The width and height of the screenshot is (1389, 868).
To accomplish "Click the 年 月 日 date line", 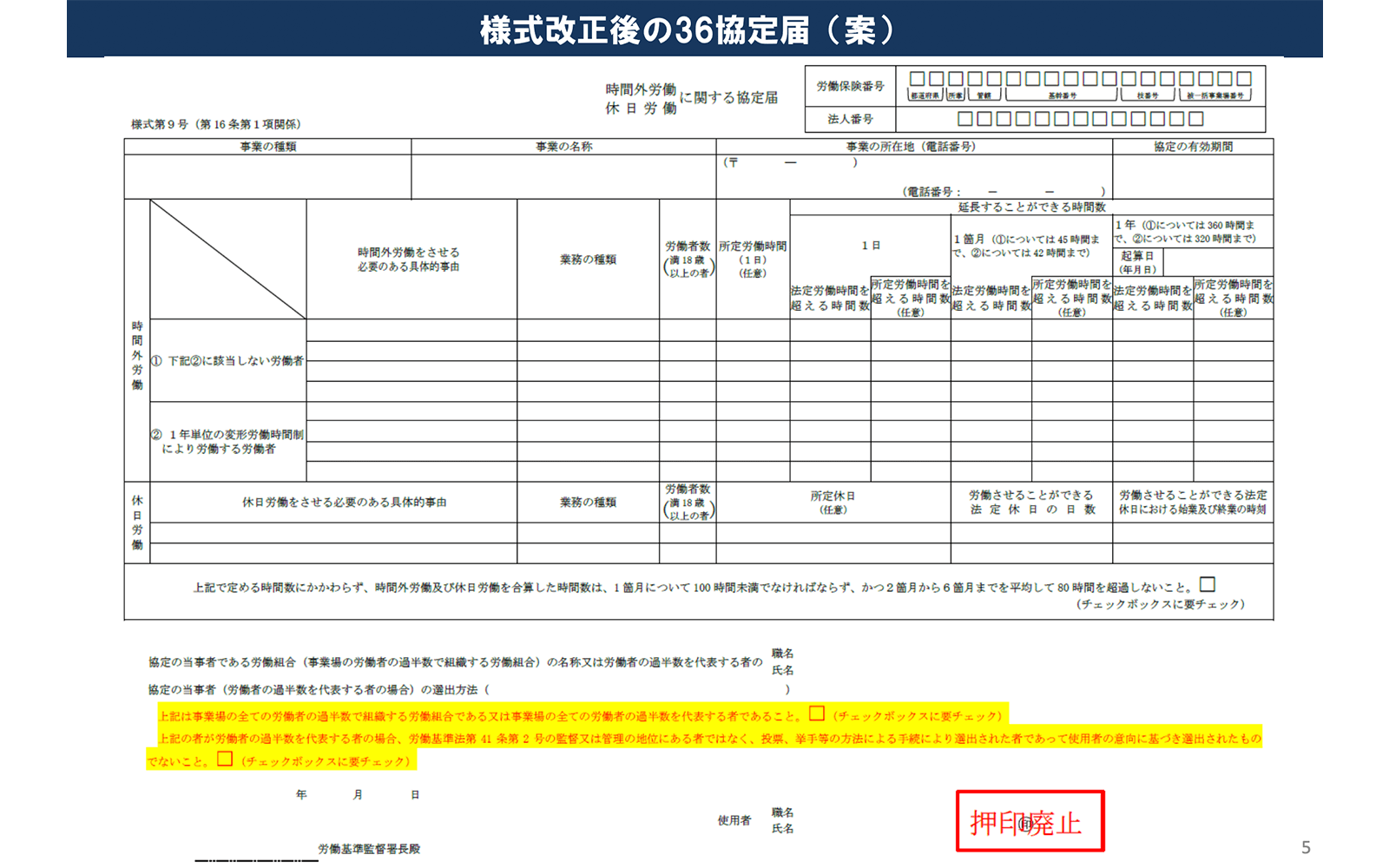I will 358,794.
